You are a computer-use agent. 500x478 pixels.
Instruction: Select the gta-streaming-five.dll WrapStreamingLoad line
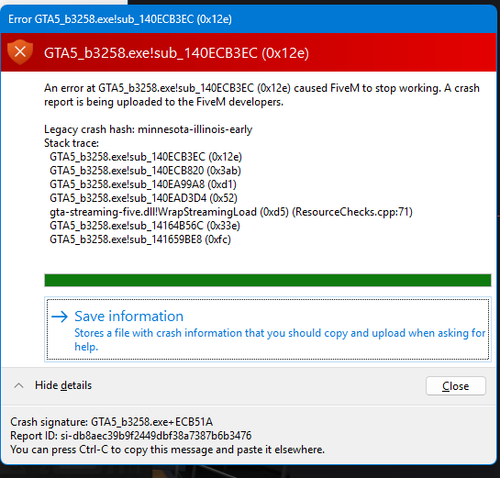click(x=231, y=212)
